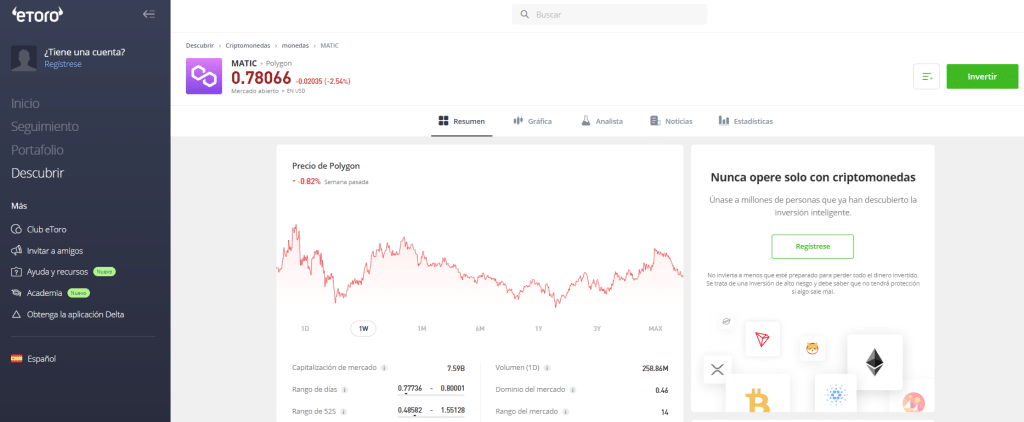Click the magnifying glass search icon
This screenshot has height=422, width=1024.
[x=524, y=14]
